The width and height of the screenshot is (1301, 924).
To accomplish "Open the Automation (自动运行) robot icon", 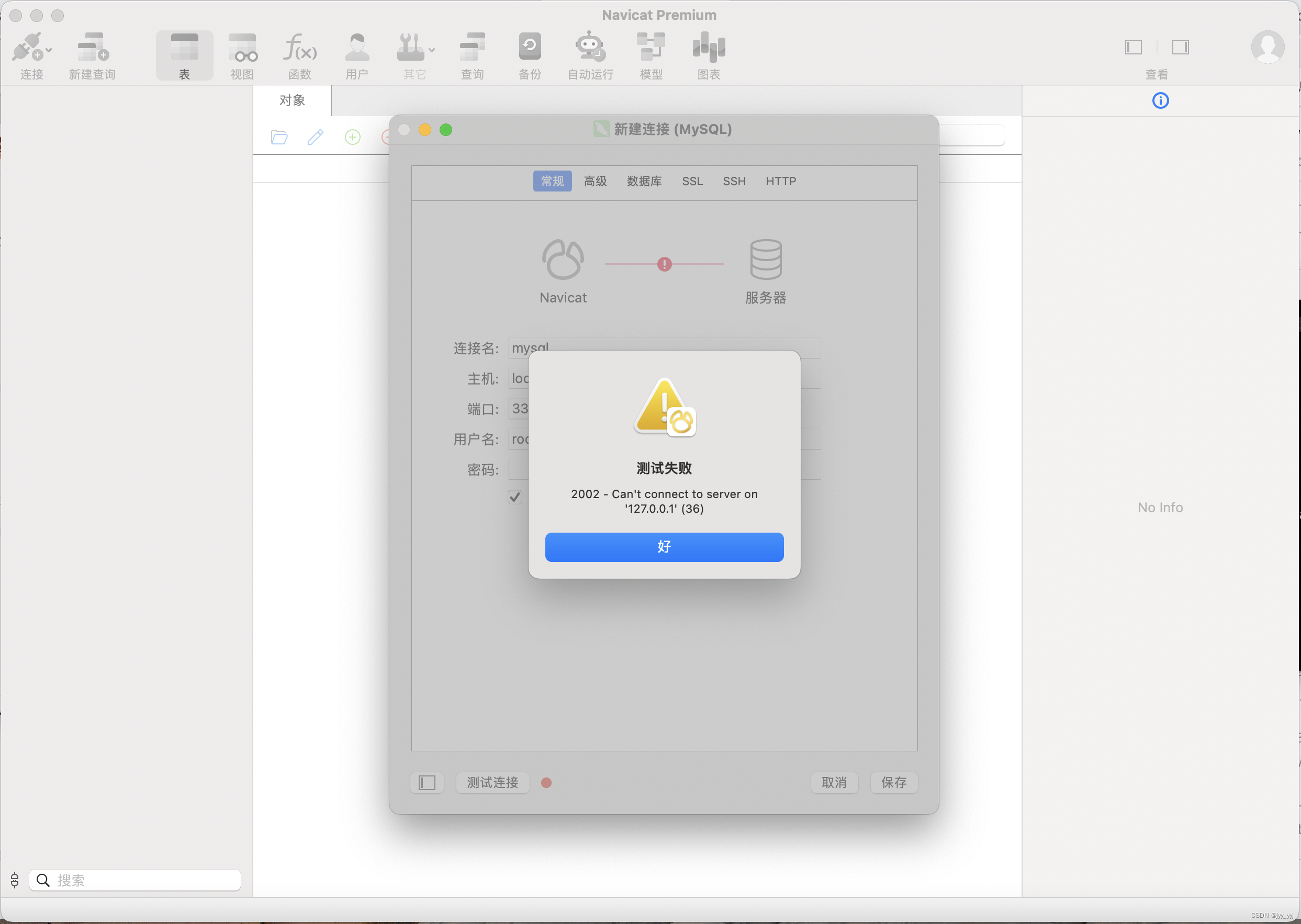I will [x=590, y=47].
